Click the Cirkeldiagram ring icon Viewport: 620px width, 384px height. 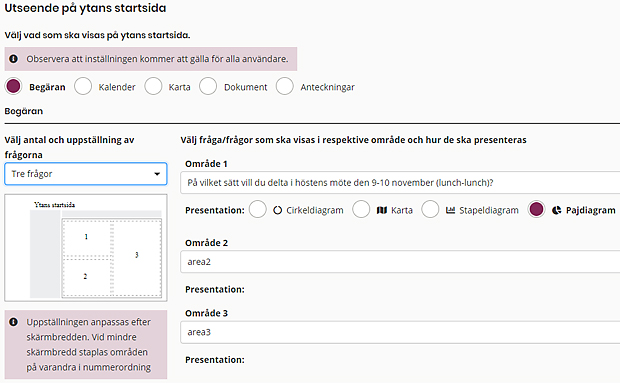pyautogui.click(x=278, y=210)
